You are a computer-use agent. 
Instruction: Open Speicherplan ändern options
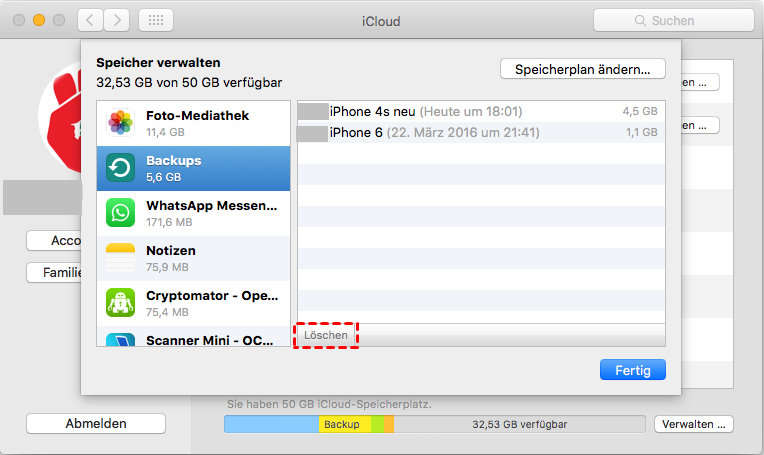(583, 69)
